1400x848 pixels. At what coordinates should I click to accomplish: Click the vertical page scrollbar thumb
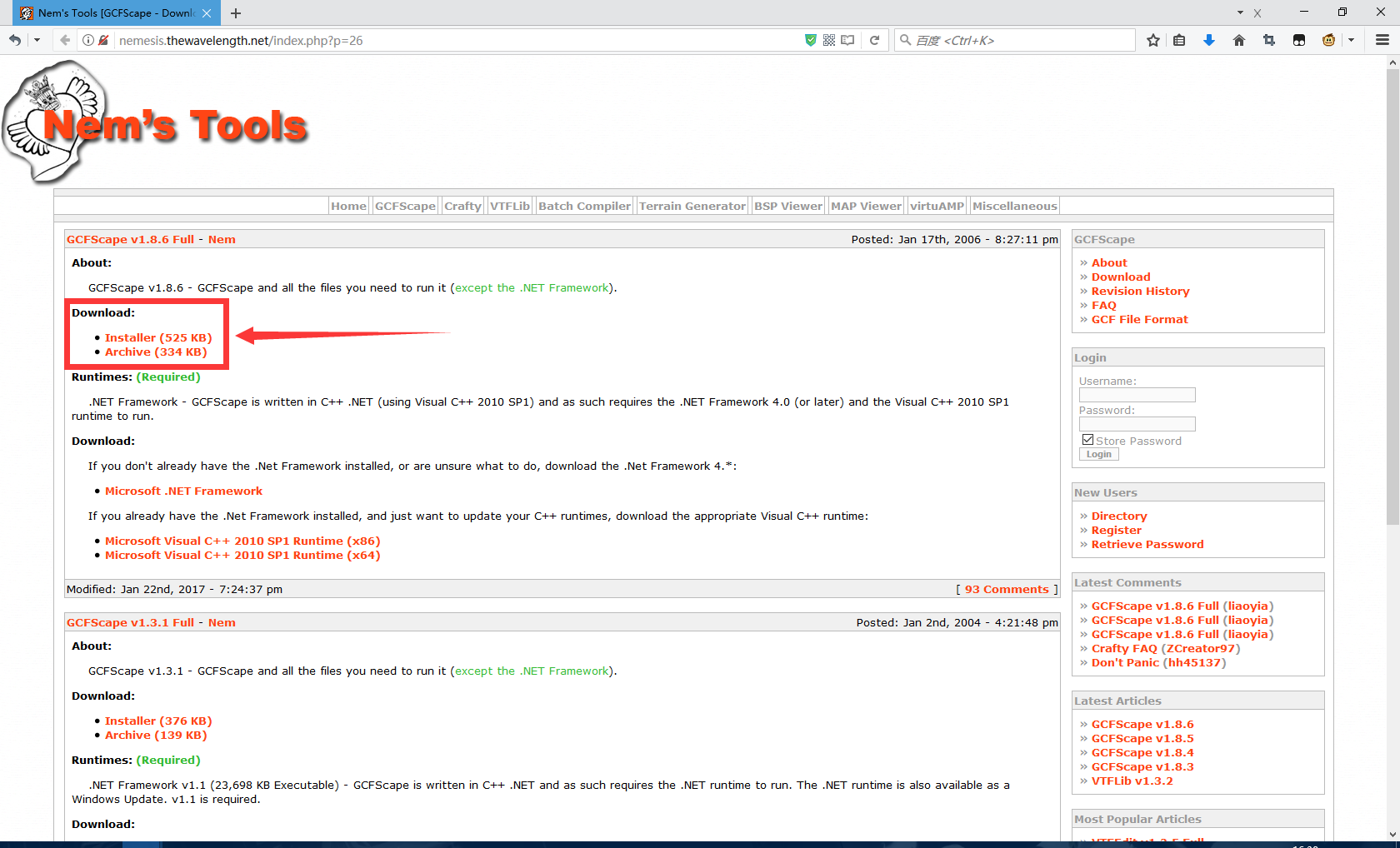pyautogui.click(x=1392, y=296)
